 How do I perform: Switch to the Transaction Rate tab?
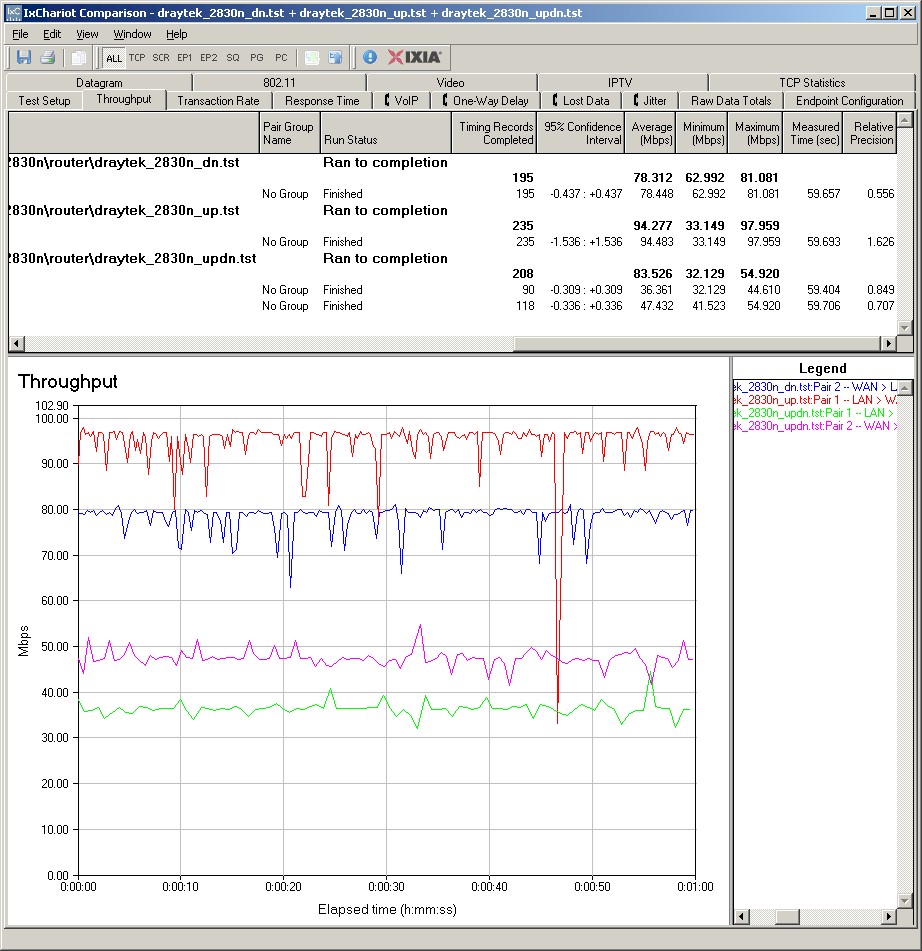[x=218, y=101]
